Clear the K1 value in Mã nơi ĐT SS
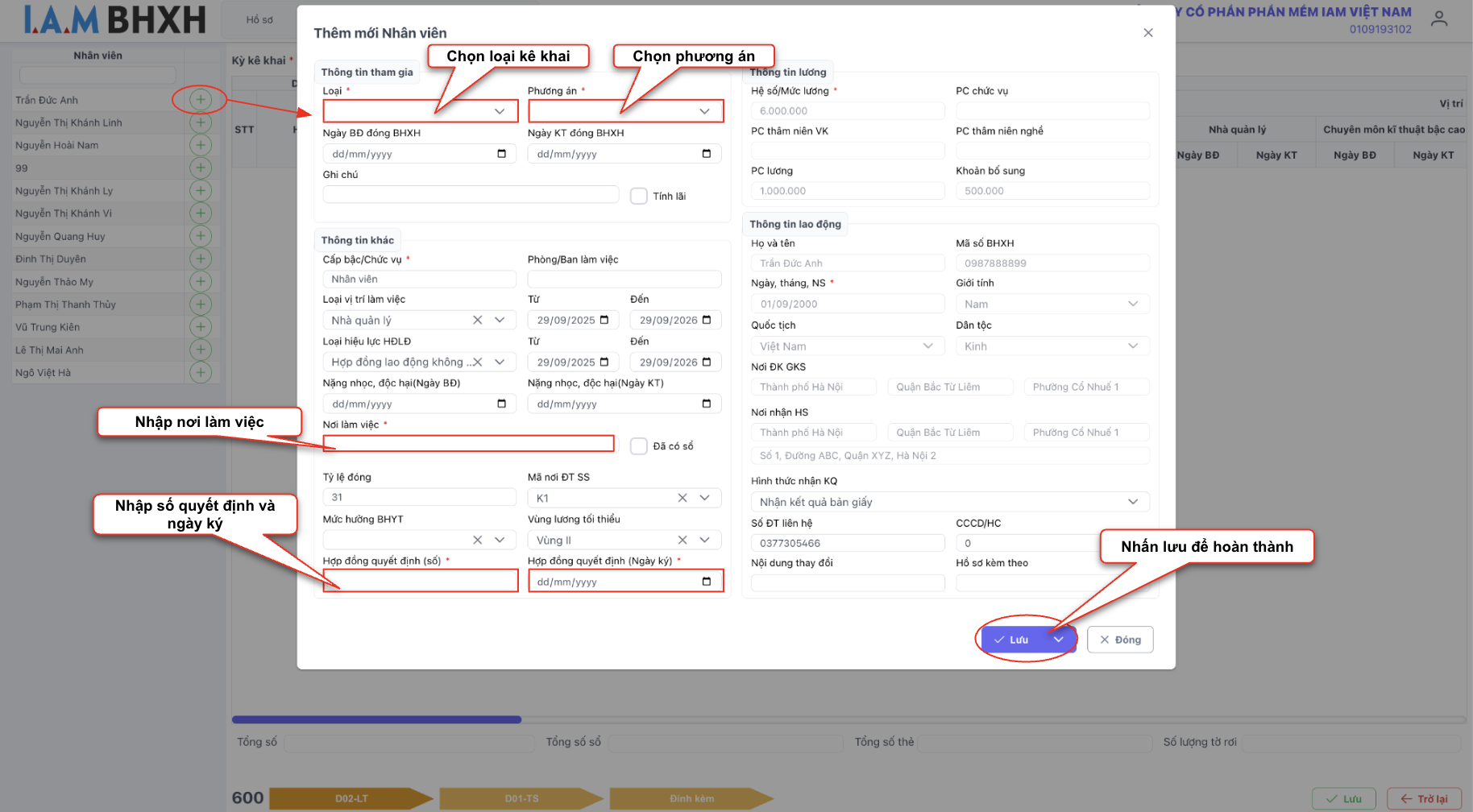Viewport: 1473px width, 812px height. click(x=683, y=498)
